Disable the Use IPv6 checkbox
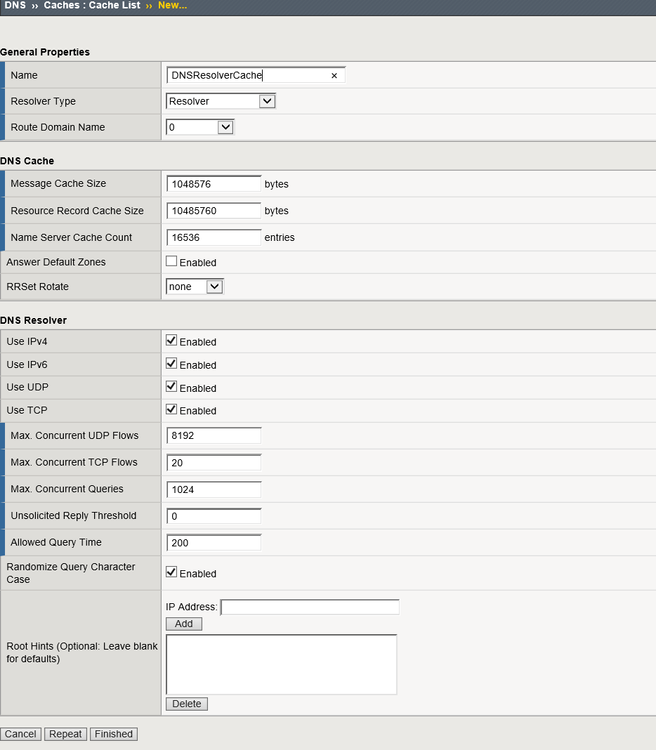Screen dimensions: 656x750 tap(172, 364)
